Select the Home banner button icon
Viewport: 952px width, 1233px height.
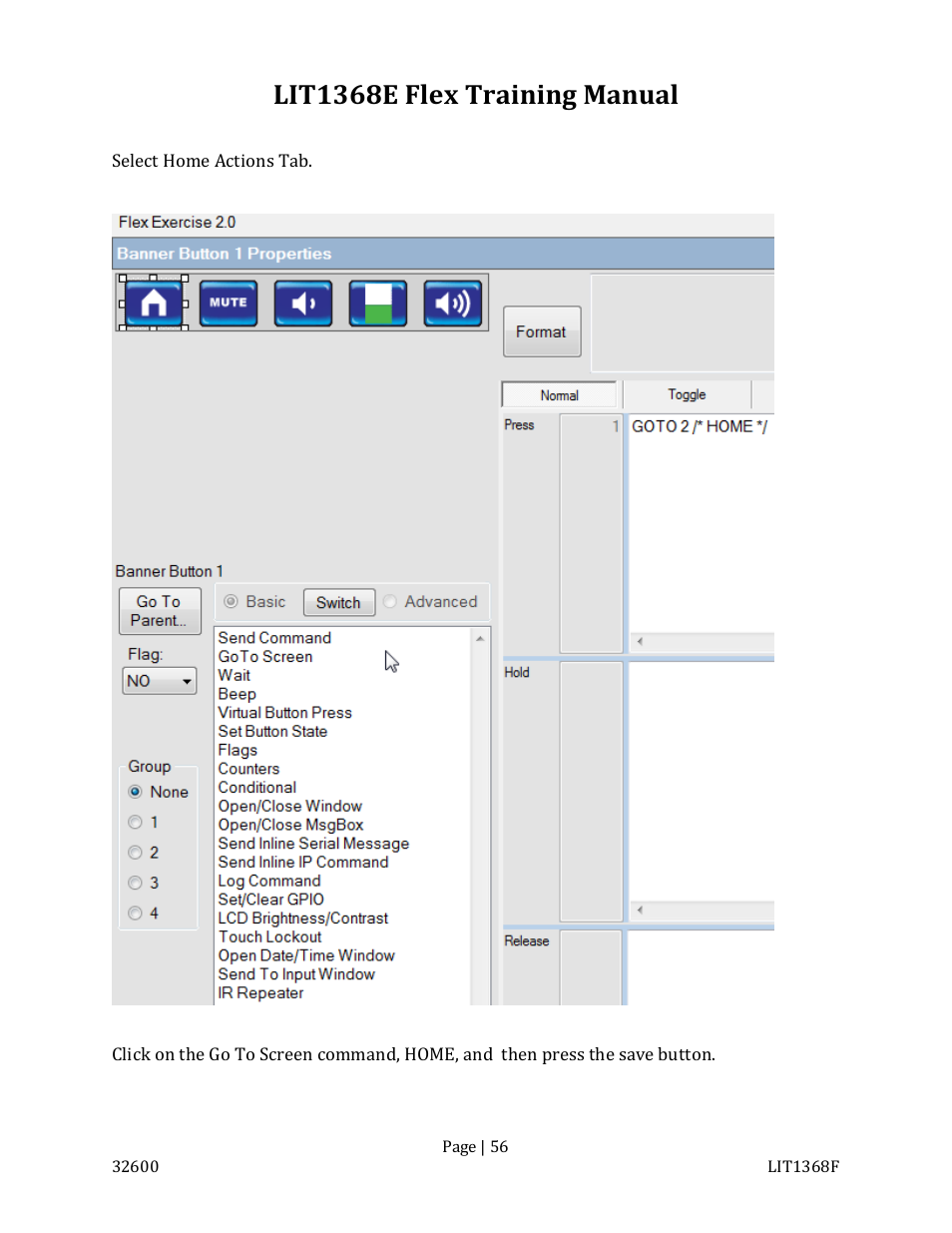tap(154, 303)
